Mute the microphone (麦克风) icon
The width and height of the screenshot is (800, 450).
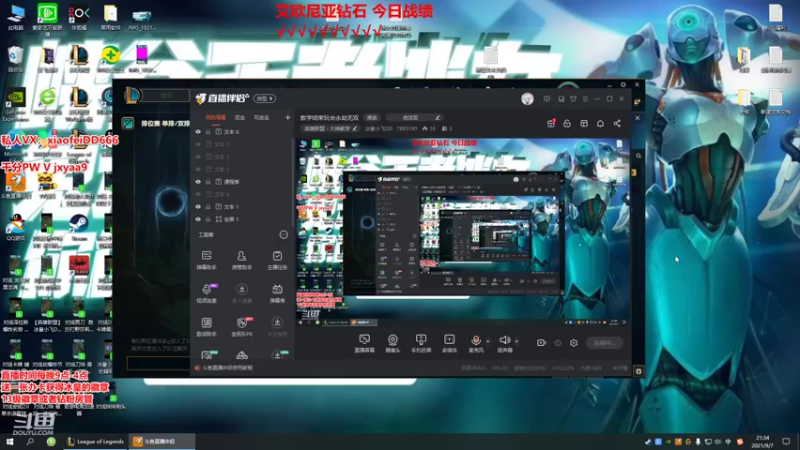point(476,340)
